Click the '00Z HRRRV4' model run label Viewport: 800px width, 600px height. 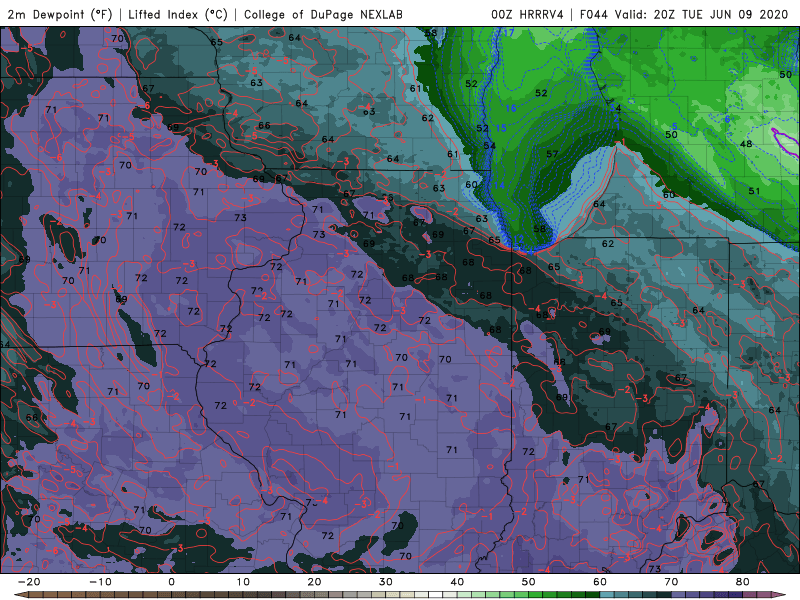(527, 14)
